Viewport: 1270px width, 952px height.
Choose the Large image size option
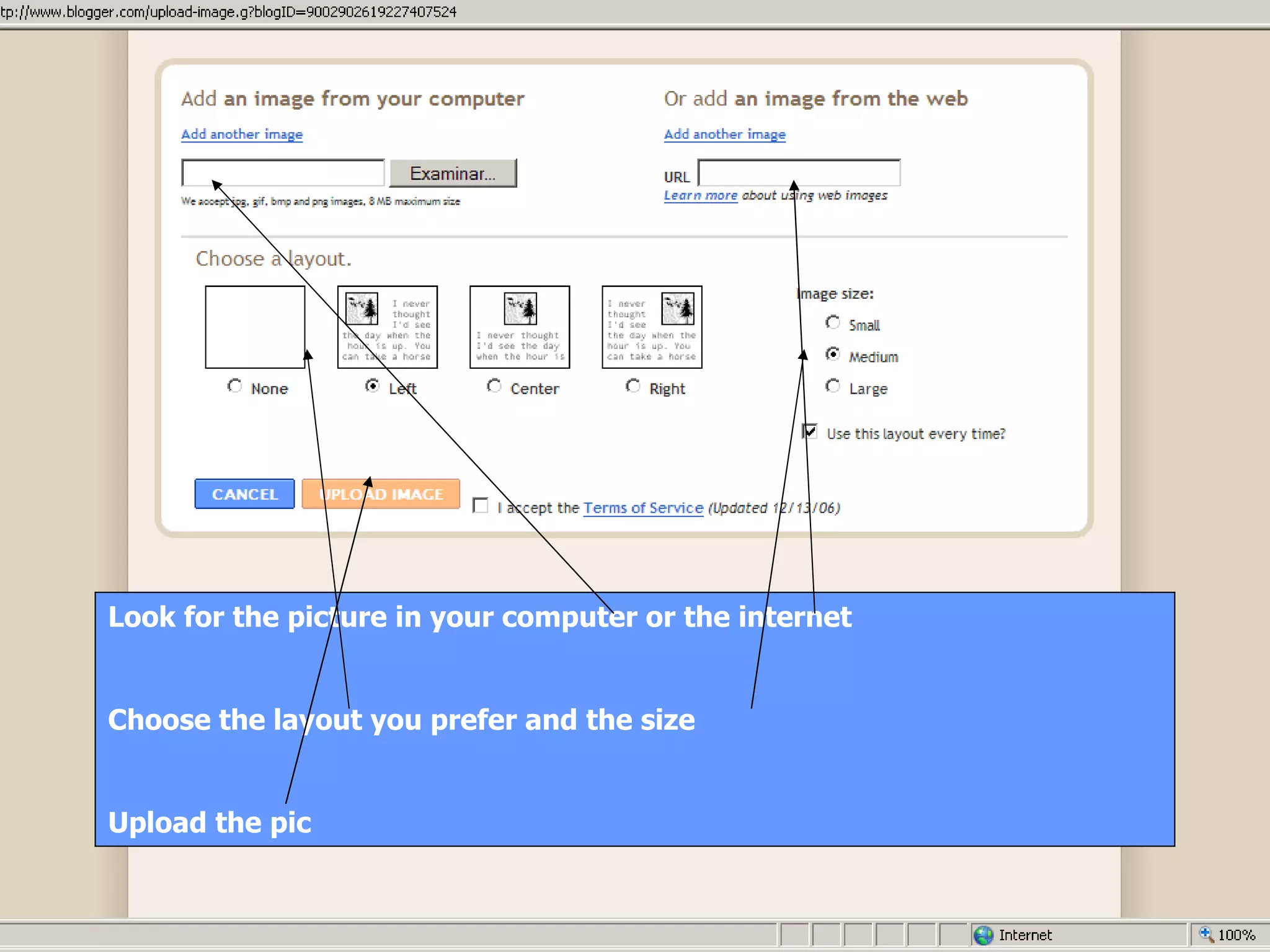click(833, 387)
